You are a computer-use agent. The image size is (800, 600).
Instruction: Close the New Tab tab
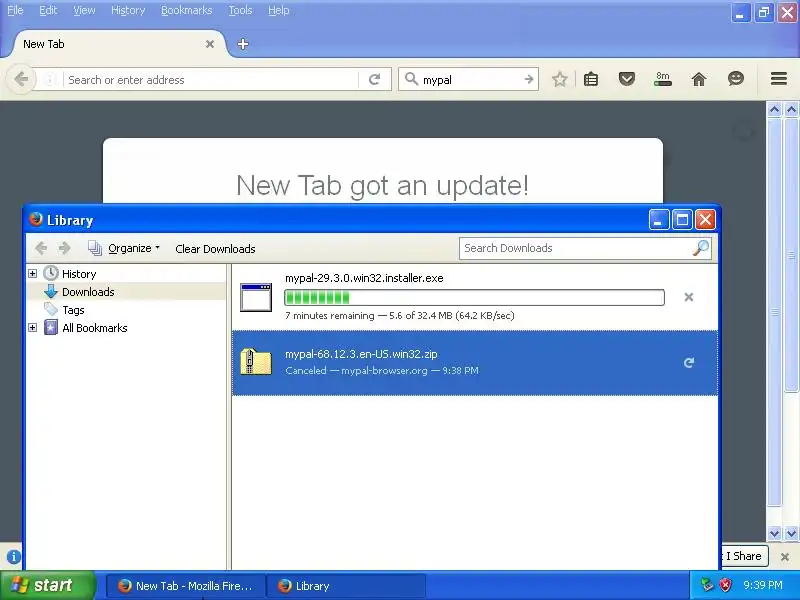[210, 44]
